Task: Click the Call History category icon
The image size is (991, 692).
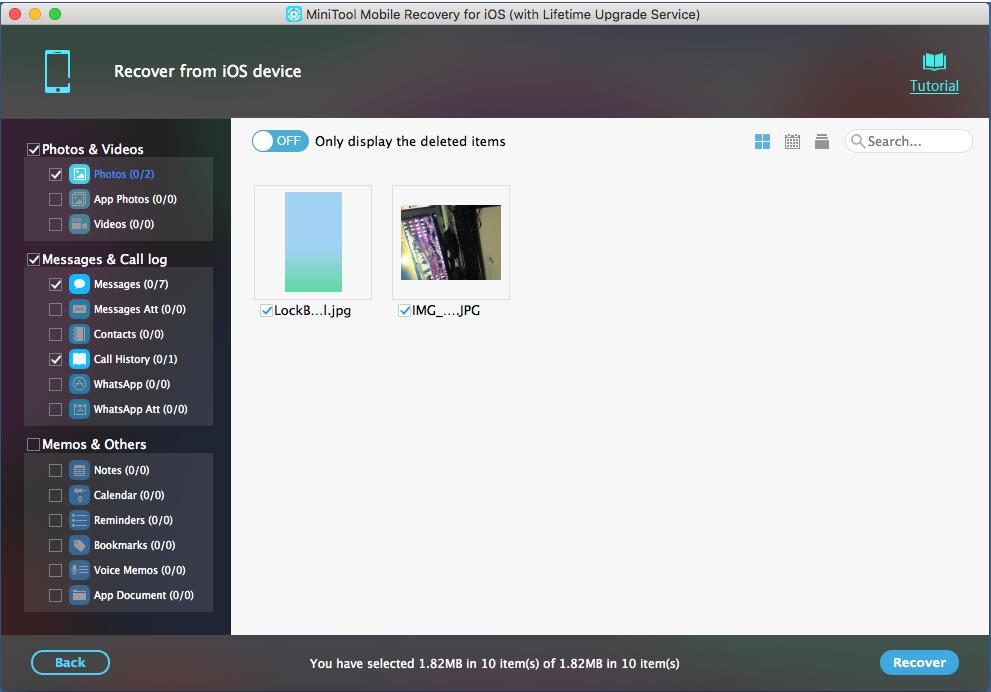Action: pyautogui.click(x=79, y=359)
